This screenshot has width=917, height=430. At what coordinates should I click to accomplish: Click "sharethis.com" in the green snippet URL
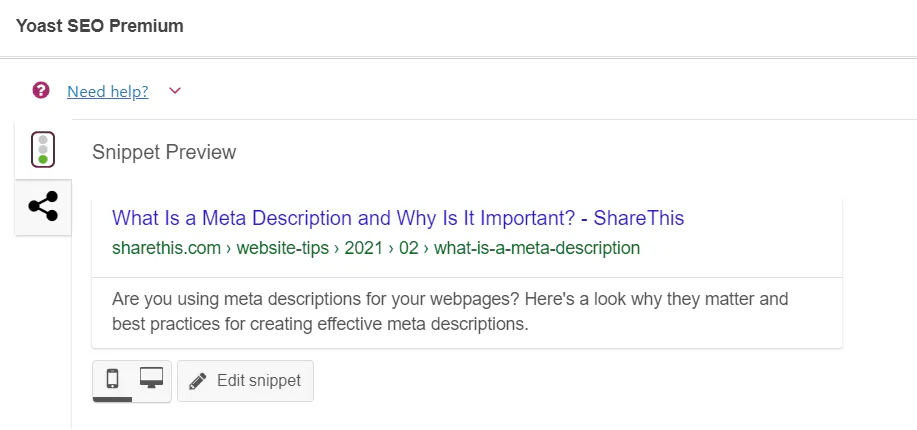(x=166, y=248)
